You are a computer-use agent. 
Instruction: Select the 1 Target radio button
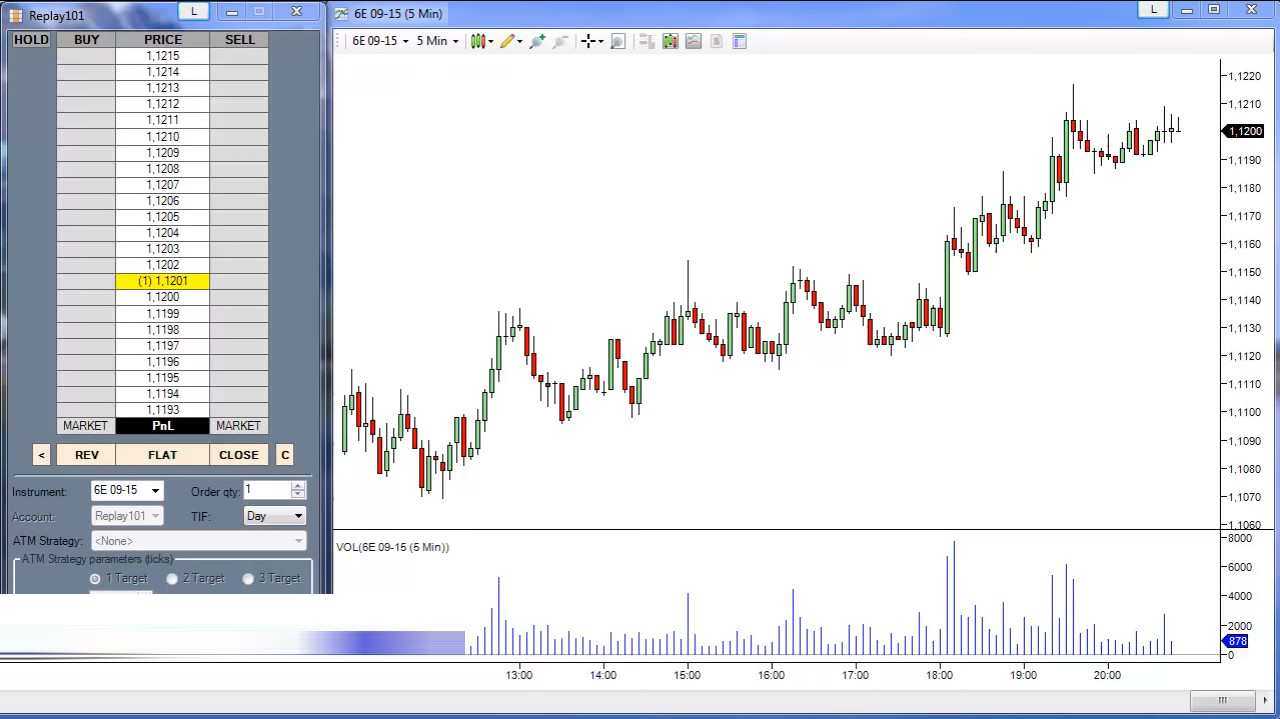[x=96, y=578]
